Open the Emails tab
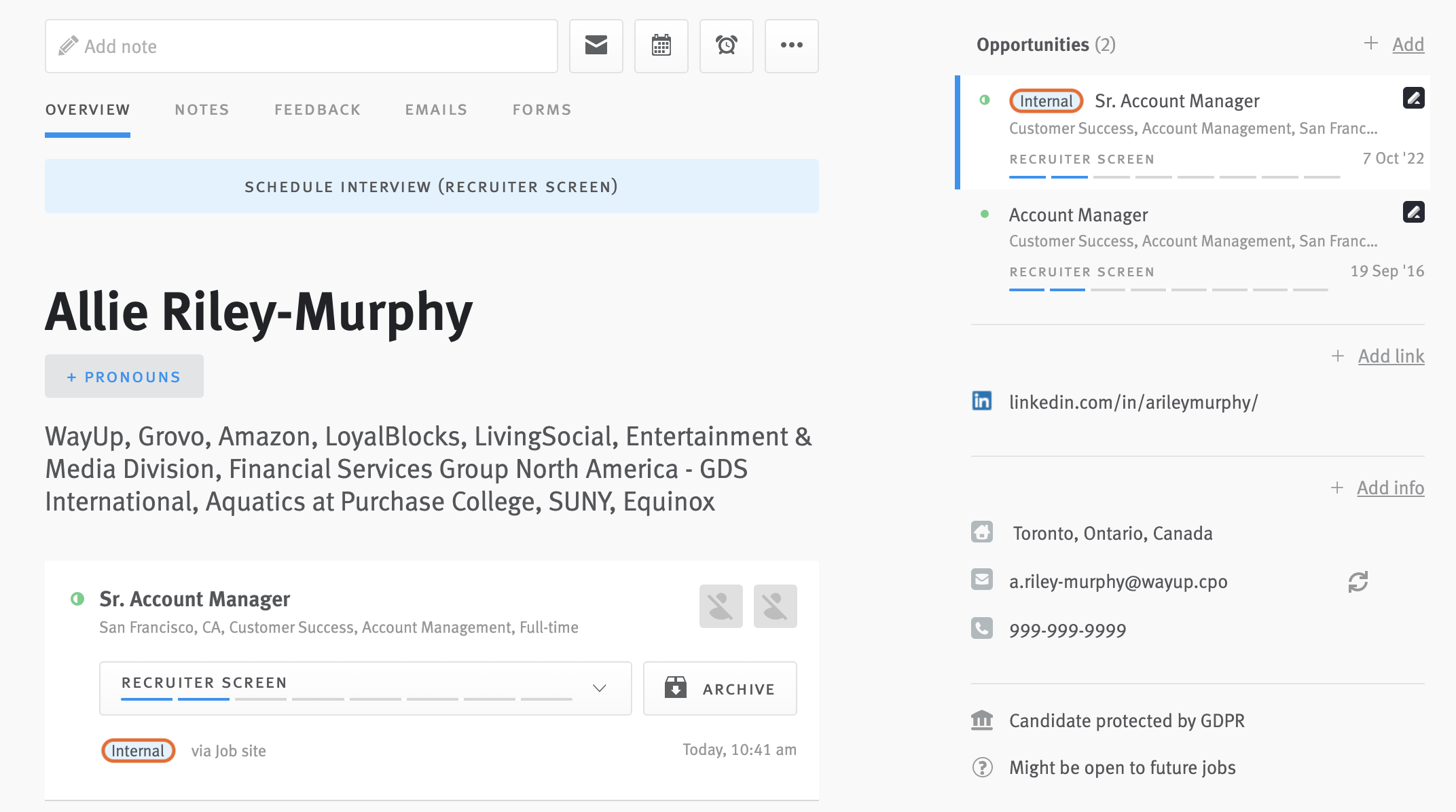This screenshot has height=812, width=1456. click(436, 110)
